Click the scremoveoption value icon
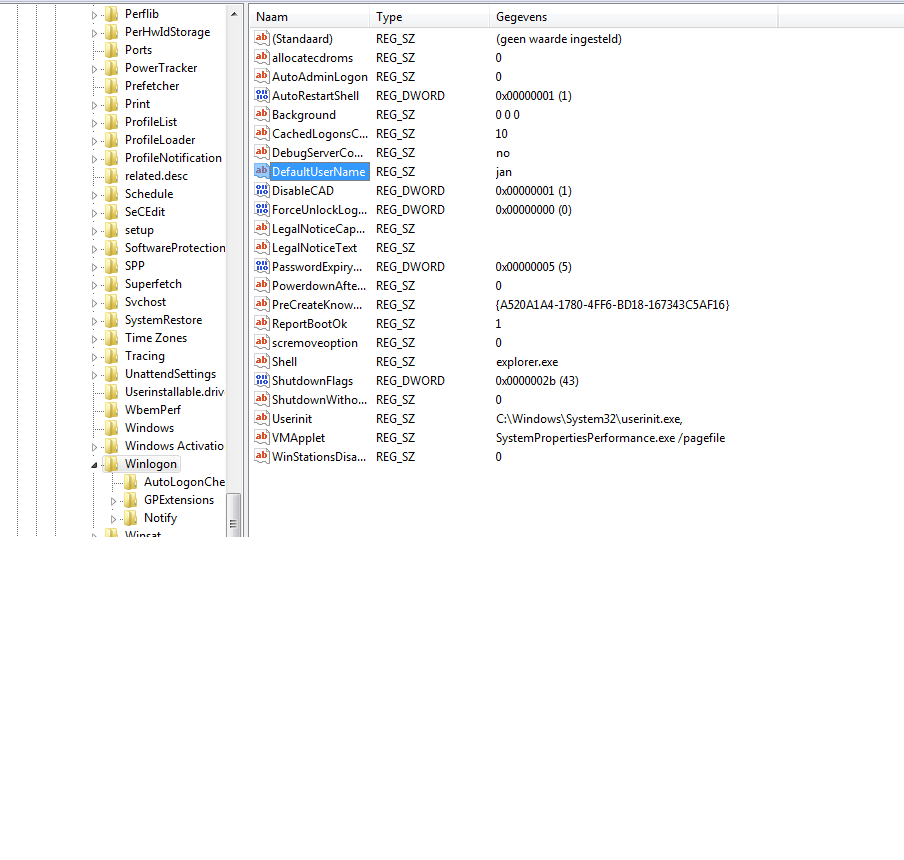Image resolution: width=904 pixels, height=860 pixels. [262, 343]
